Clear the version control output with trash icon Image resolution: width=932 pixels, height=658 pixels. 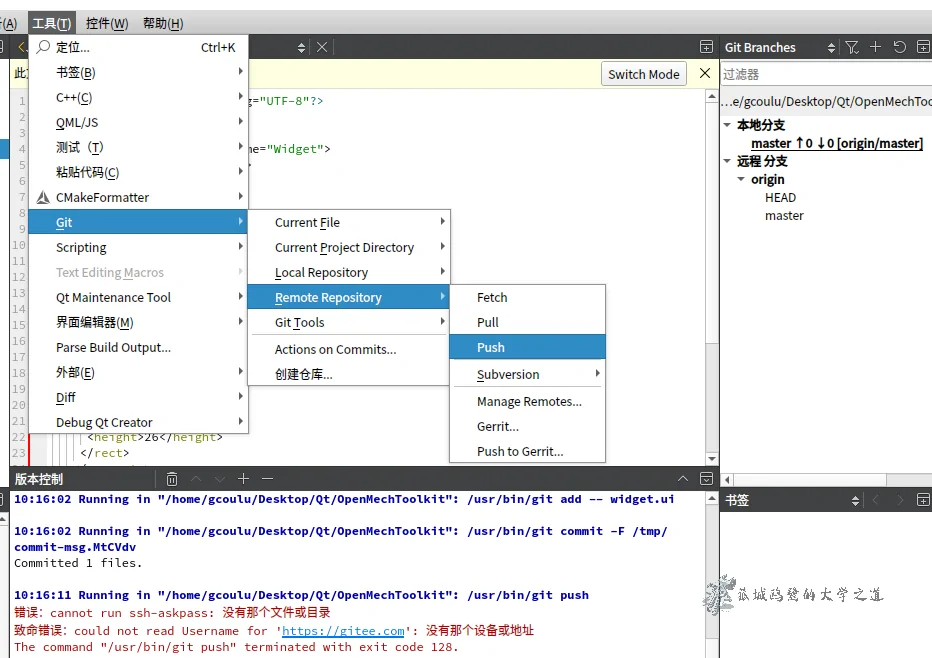pos(172,479)
